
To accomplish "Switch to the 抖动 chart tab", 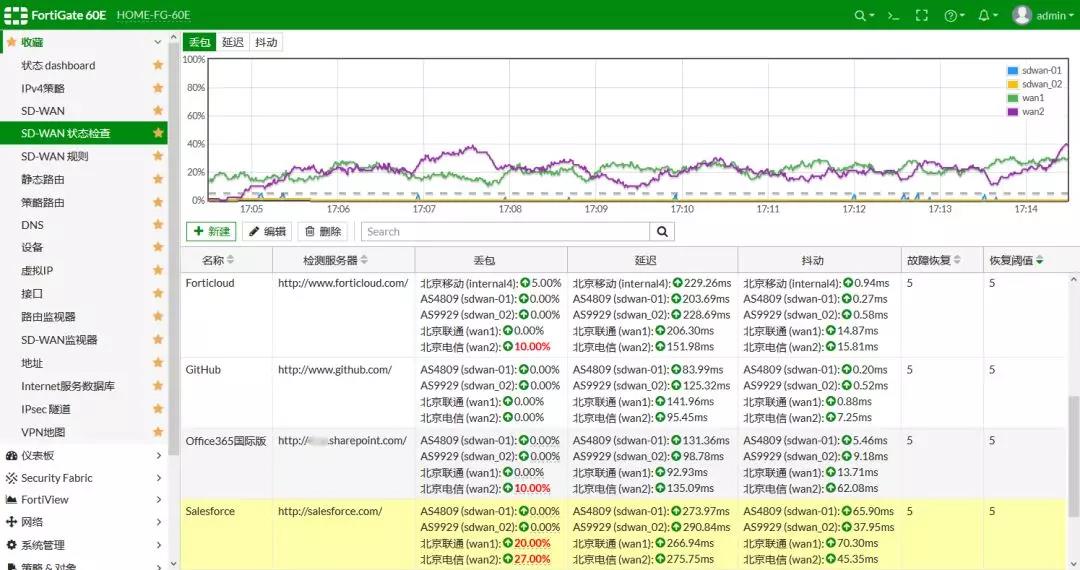I will [266, 42].
